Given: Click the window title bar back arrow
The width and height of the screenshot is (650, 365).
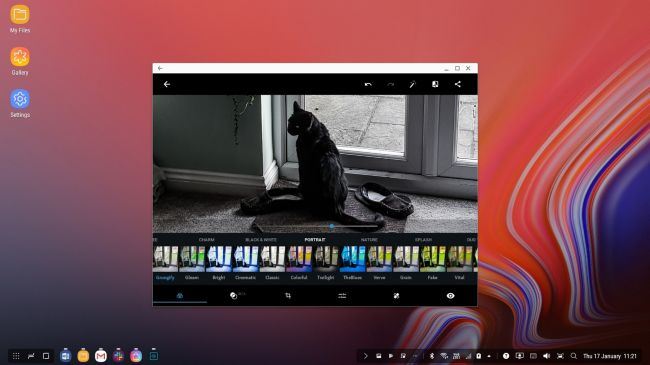Looking at the screenshot, I should (x=160, y=68).
